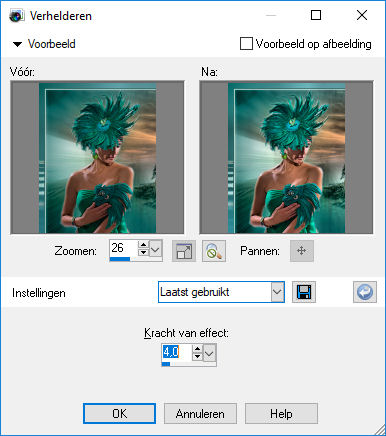386x436 pixels.
Task: Click the reset to default arrow icon
Action: tap(365, 292)
